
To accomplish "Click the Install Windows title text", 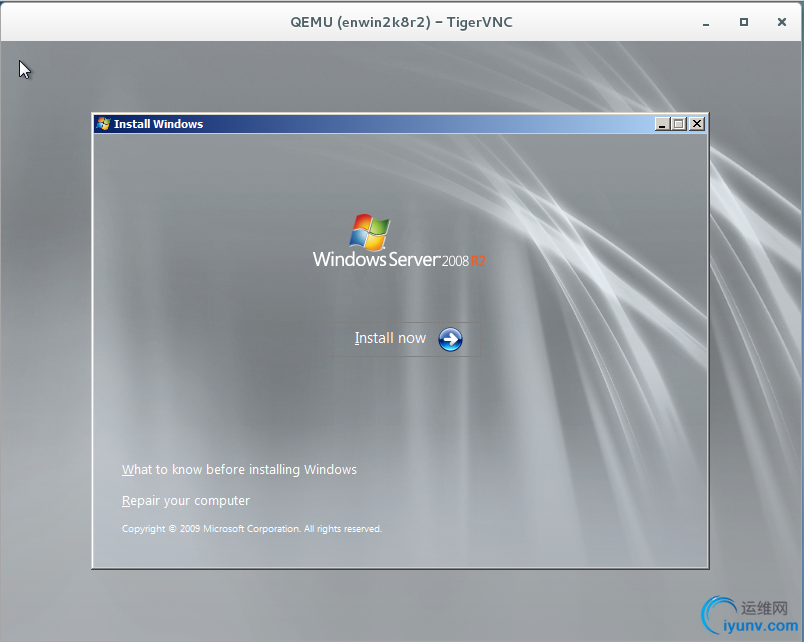I will click(158, 124).
